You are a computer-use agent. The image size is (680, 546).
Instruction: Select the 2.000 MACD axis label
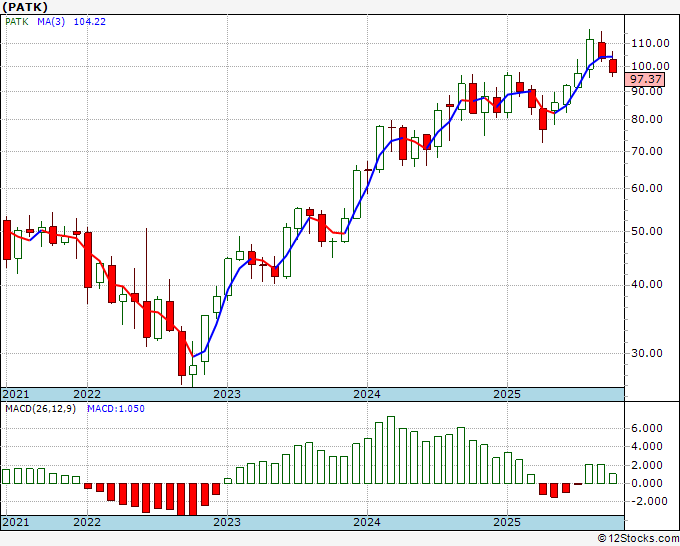click(x=647, y=465)
